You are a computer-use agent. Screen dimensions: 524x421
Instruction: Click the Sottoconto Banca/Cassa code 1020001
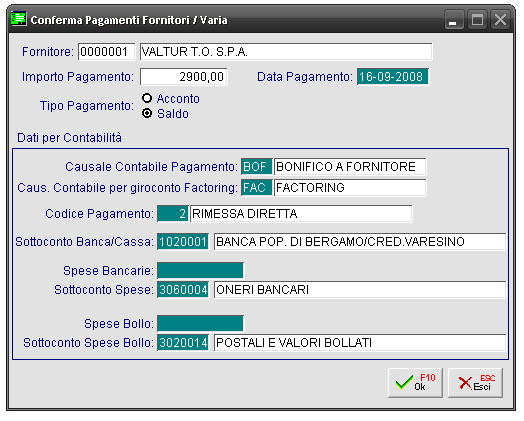point(183,242)
